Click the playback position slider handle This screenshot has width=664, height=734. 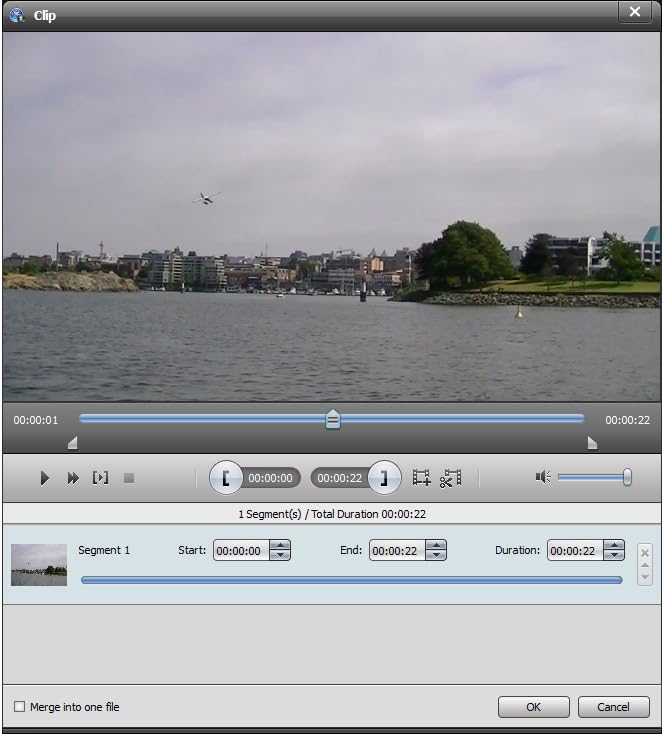[x=333, y=420]
